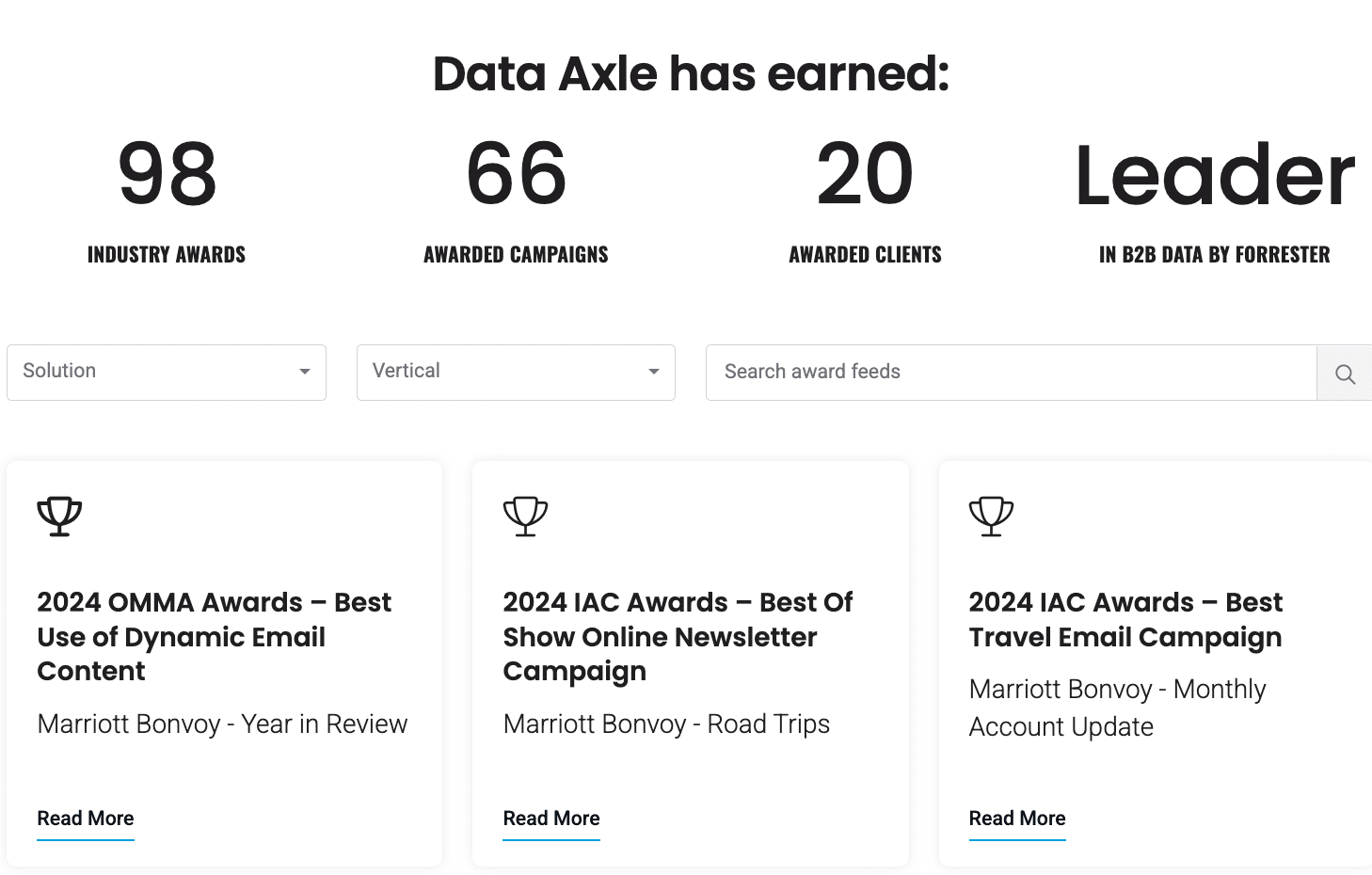Select the 2024 OMMA Awards card title
Viewport: 1372px width, 875px height.
tap(214, 637)
